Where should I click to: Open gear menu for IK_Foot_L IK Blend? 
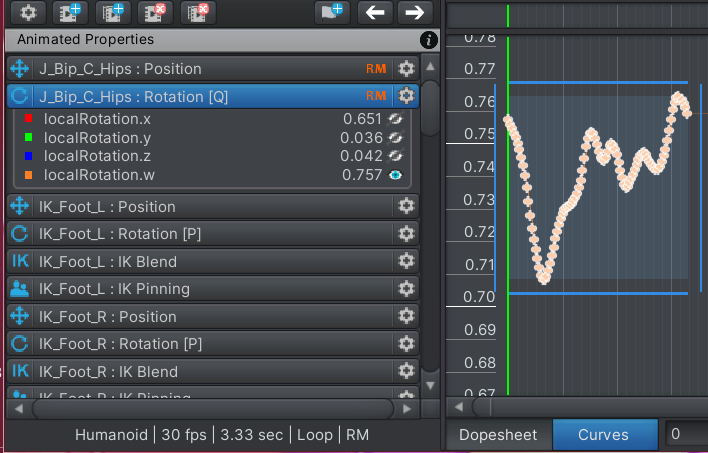click(406, 261)
